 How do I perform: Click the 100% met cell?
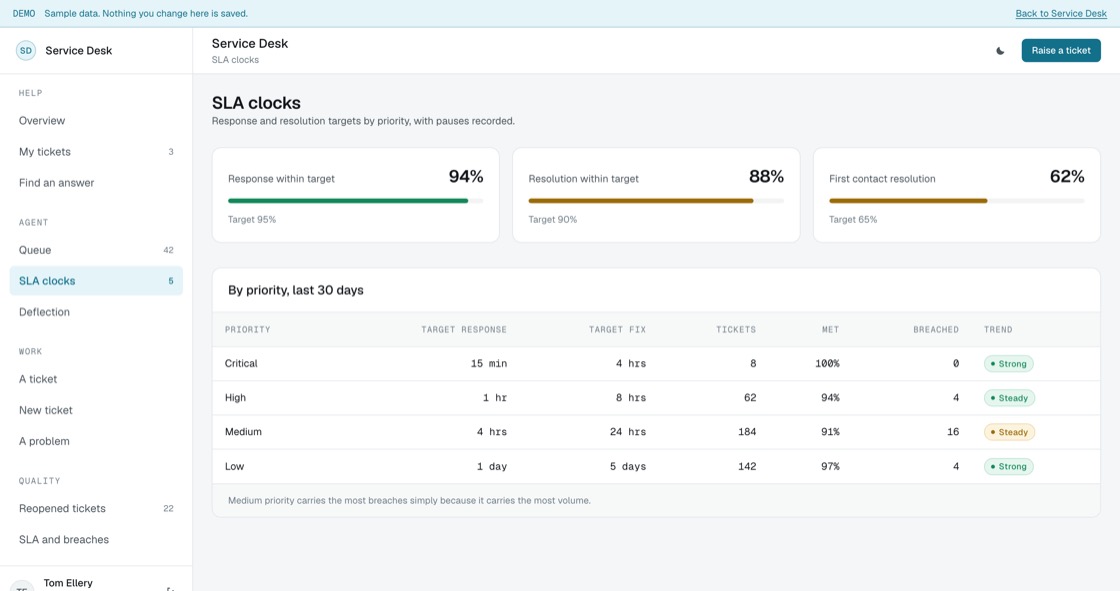pos(827,364)
